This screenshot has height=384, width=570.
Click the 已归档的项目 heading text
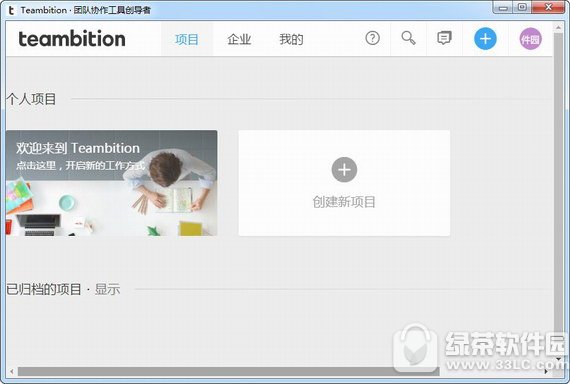click(x=44, y=289)
